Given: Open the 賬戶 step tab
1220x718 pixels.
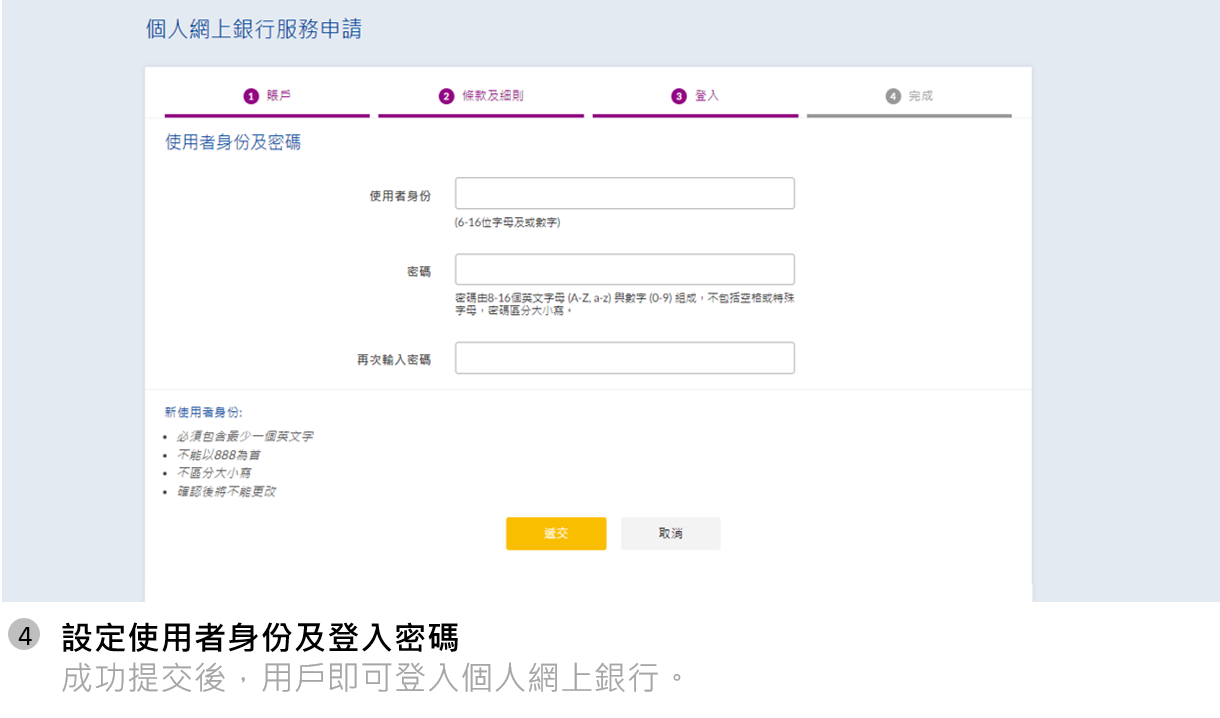Looking at the screenshot, I should pos(279,96).
